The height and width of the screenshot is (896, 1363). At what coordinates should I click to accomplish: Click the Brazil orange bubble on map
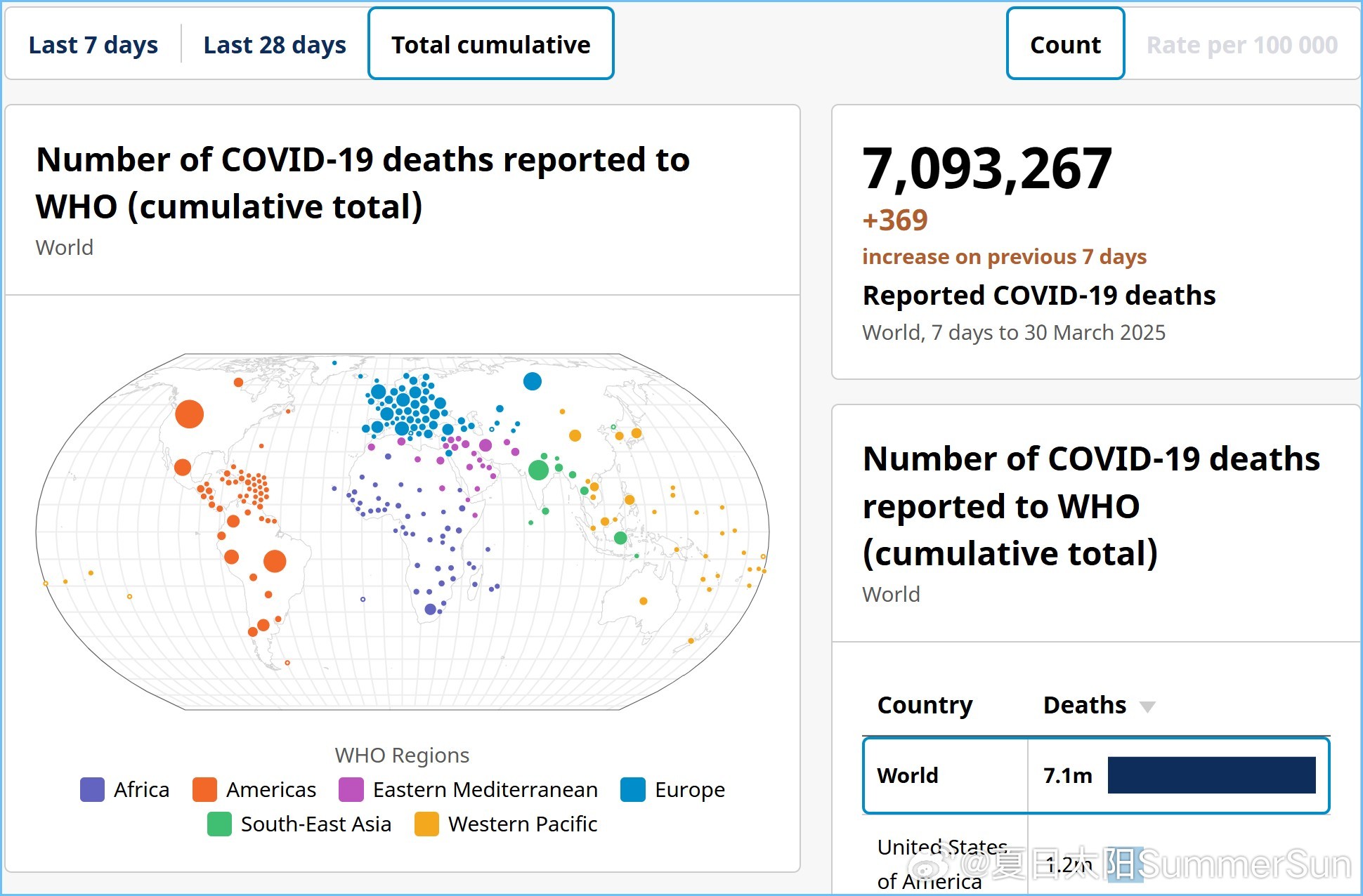275,560
